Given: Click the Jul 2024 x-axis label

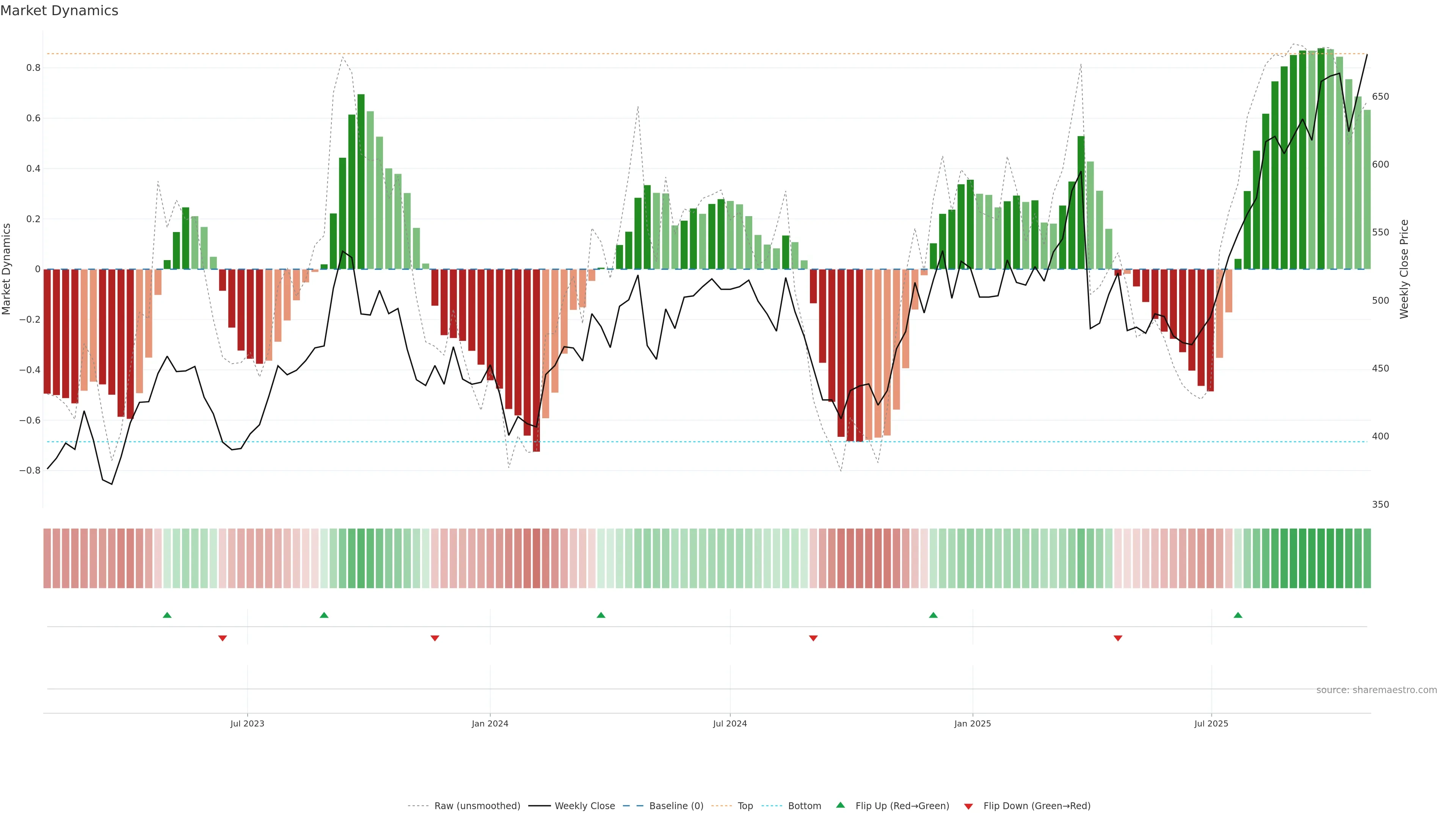Looking at the screenshot, I should tap(730, 723).
